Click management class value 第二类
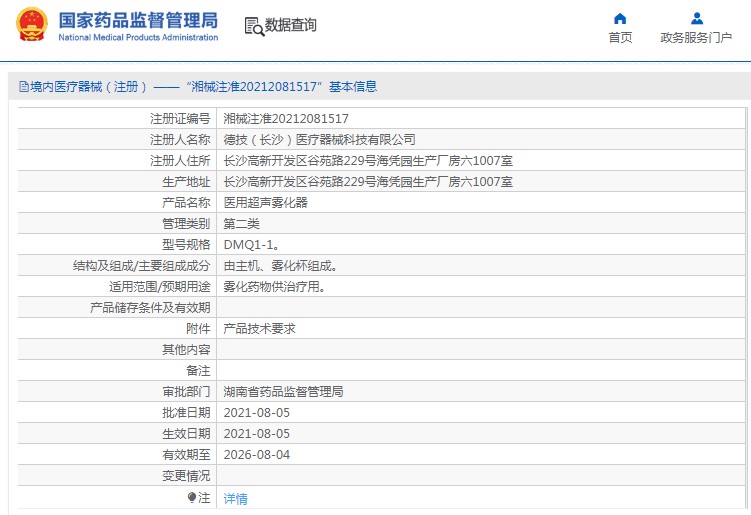 click(x=241, y=224)
